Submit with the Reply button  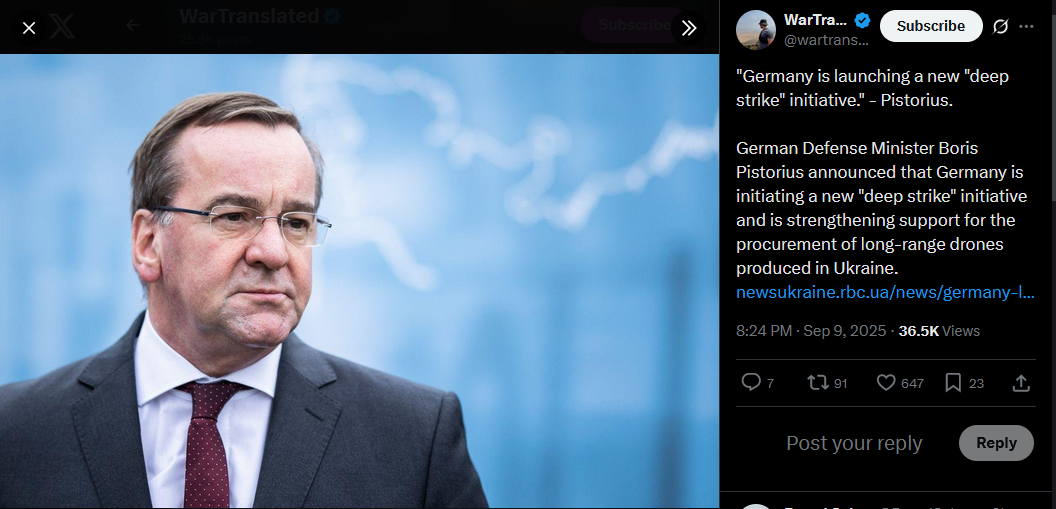click(x=996, y=443)
